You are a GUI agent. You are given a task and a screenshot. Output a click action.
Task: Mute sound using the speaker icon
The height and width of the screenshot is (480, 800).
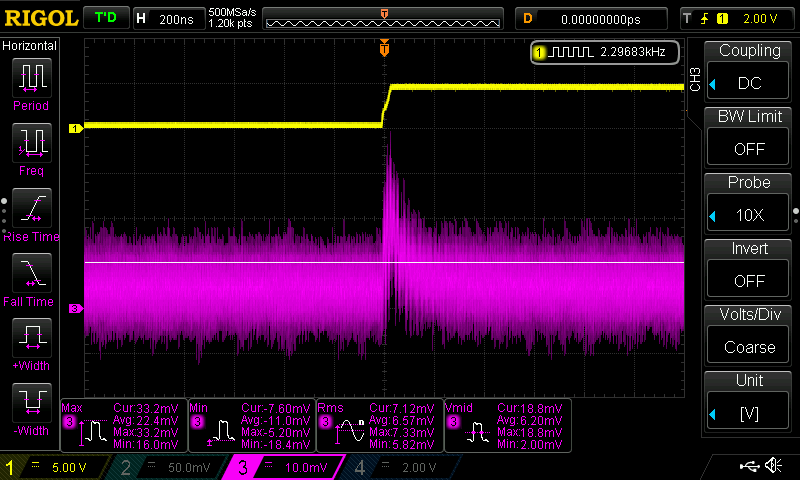click(x=773, y=466)
